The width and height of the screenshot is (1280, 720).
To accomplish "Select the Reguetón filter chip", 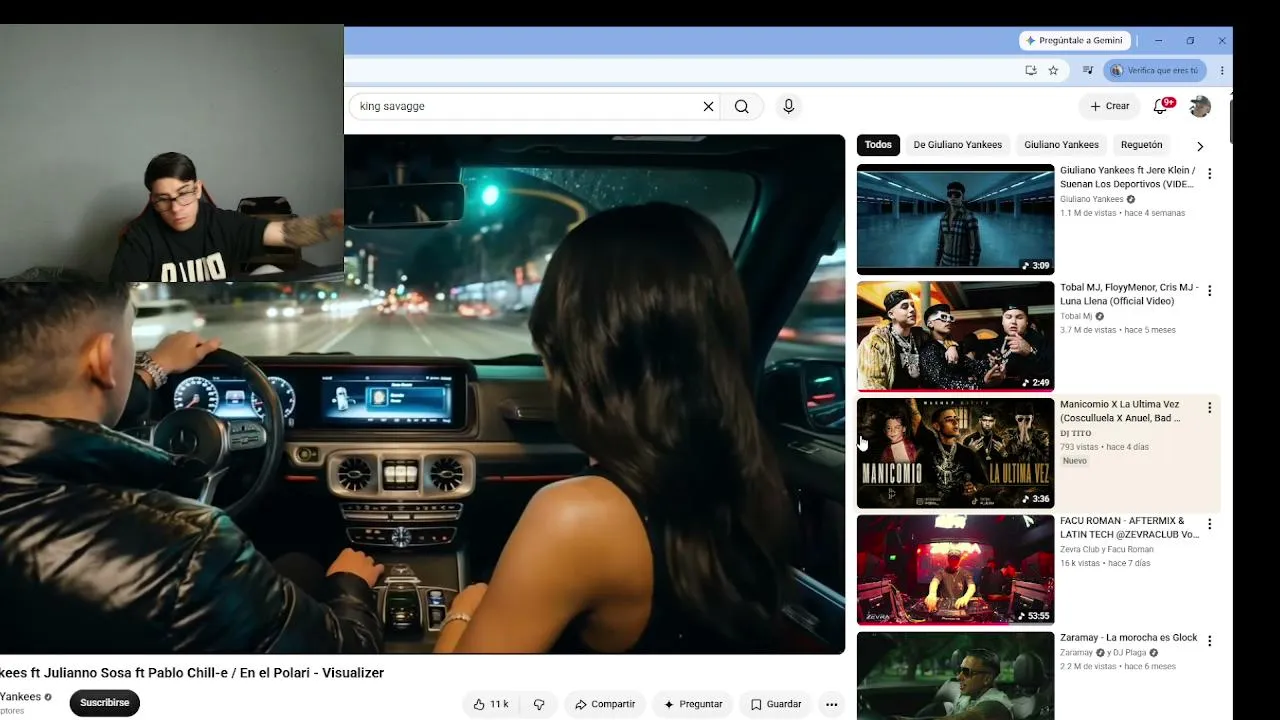I will pyautogui.click(x=1142, y=145).
